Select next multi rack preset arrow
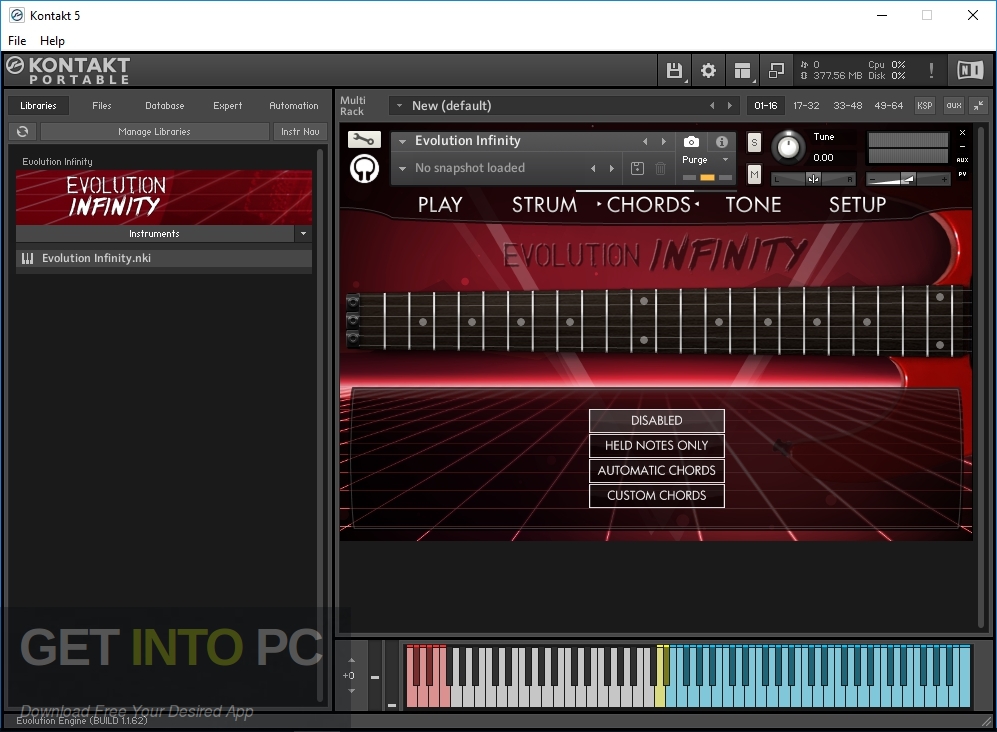Viewport: 997px width, 732px height. [x=729, y=106]
